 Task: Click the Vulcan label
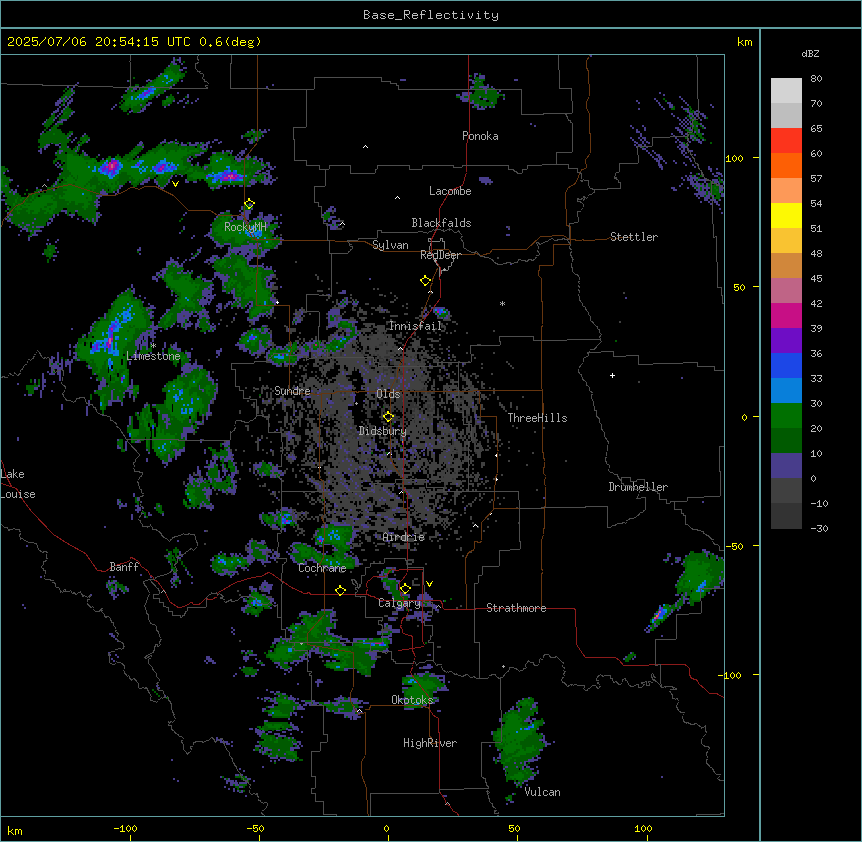point(543,792)
